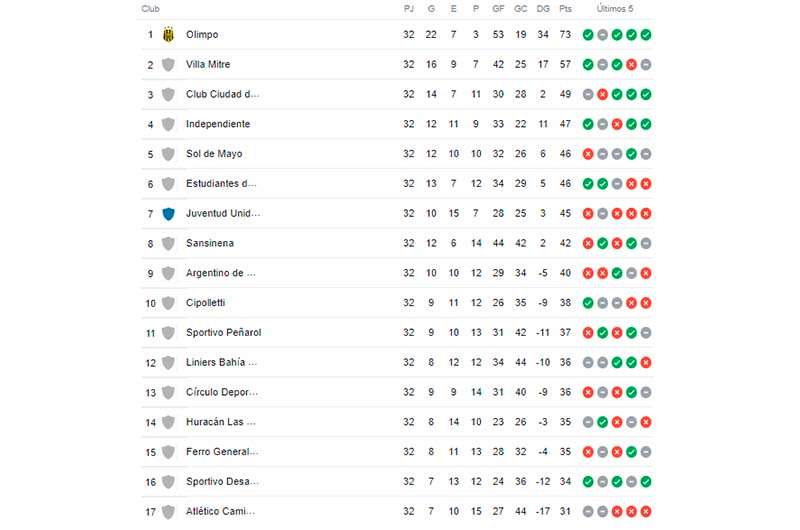Click gray shield next to Sansinena
The height and width of the screenshot is (530, 800).
click(x=168, y=243)
